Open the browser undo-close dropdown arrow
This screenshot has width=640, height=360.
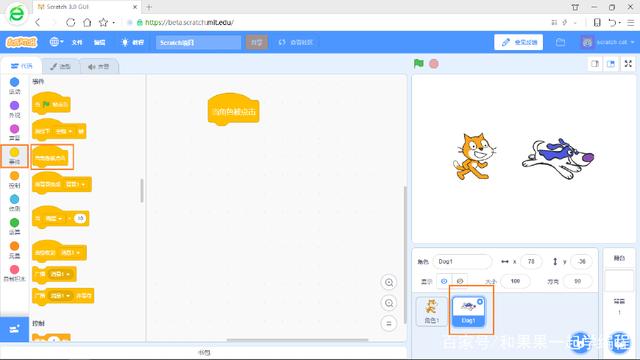(620, 23)
